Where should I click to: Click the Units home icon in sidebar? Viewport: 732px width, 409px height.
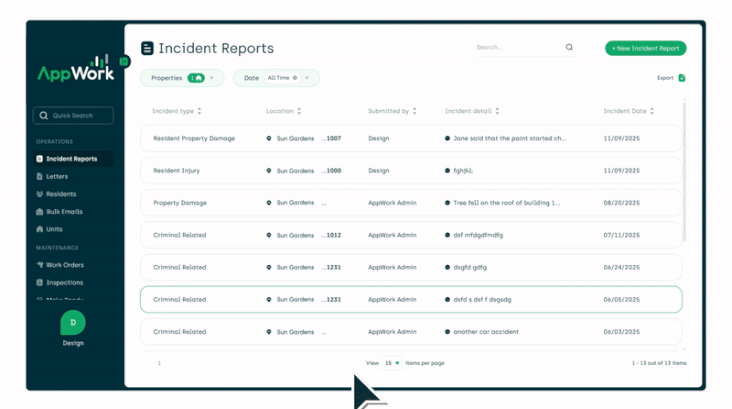tap(40, 230)
